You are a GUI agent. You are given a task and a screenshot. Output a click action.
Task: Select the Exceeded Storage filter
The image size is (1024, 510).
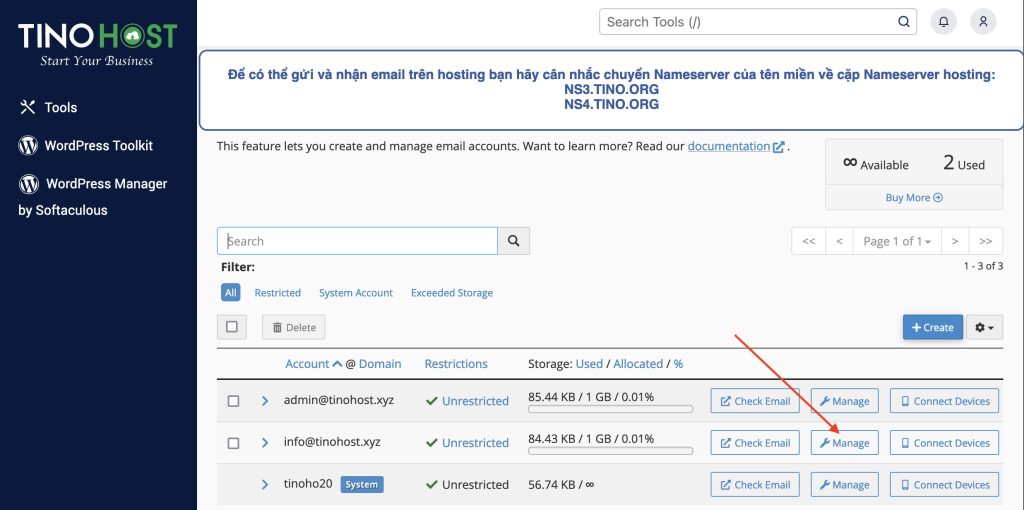tap(452, 293)
